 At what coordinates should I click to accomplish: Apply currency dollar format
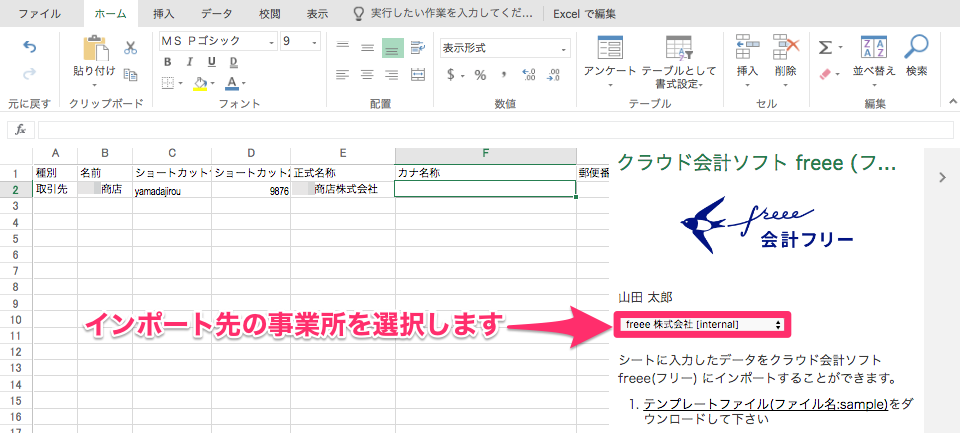coord(451,75)
